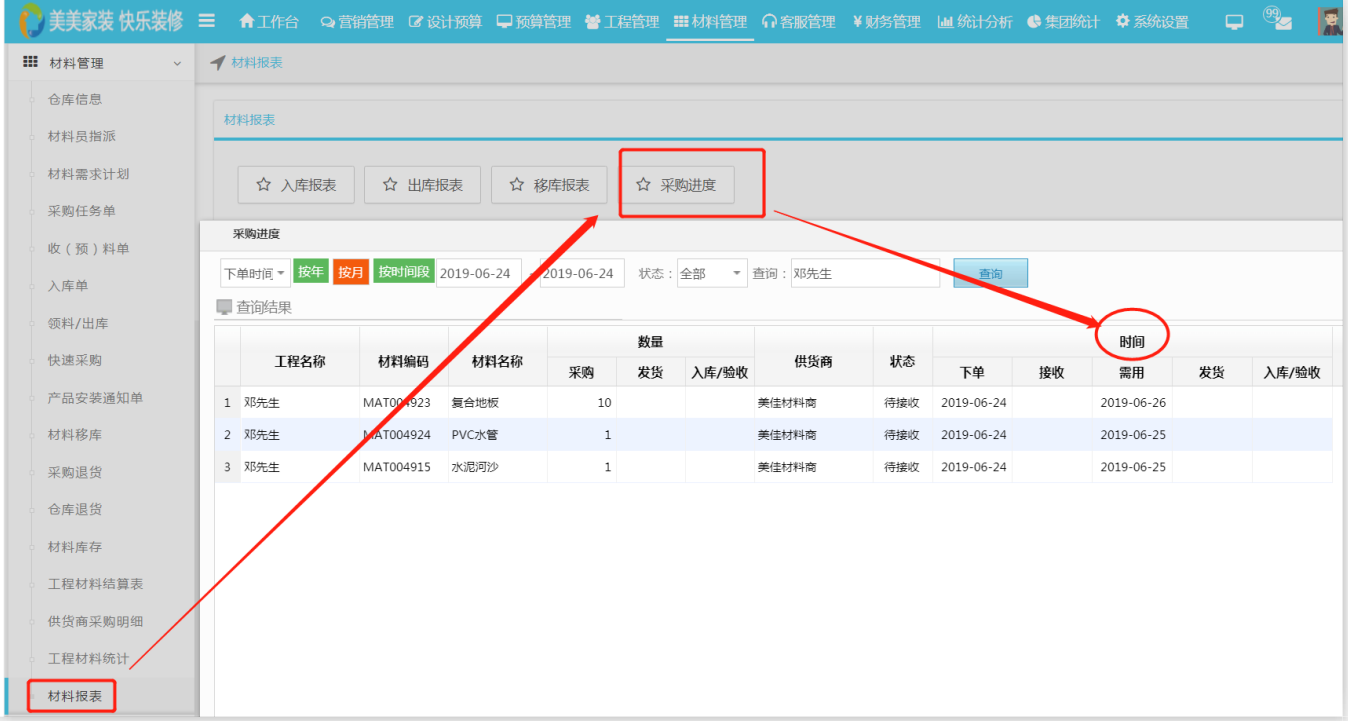
Task: Open 入库报表 star button
Action: coord(296,185)
